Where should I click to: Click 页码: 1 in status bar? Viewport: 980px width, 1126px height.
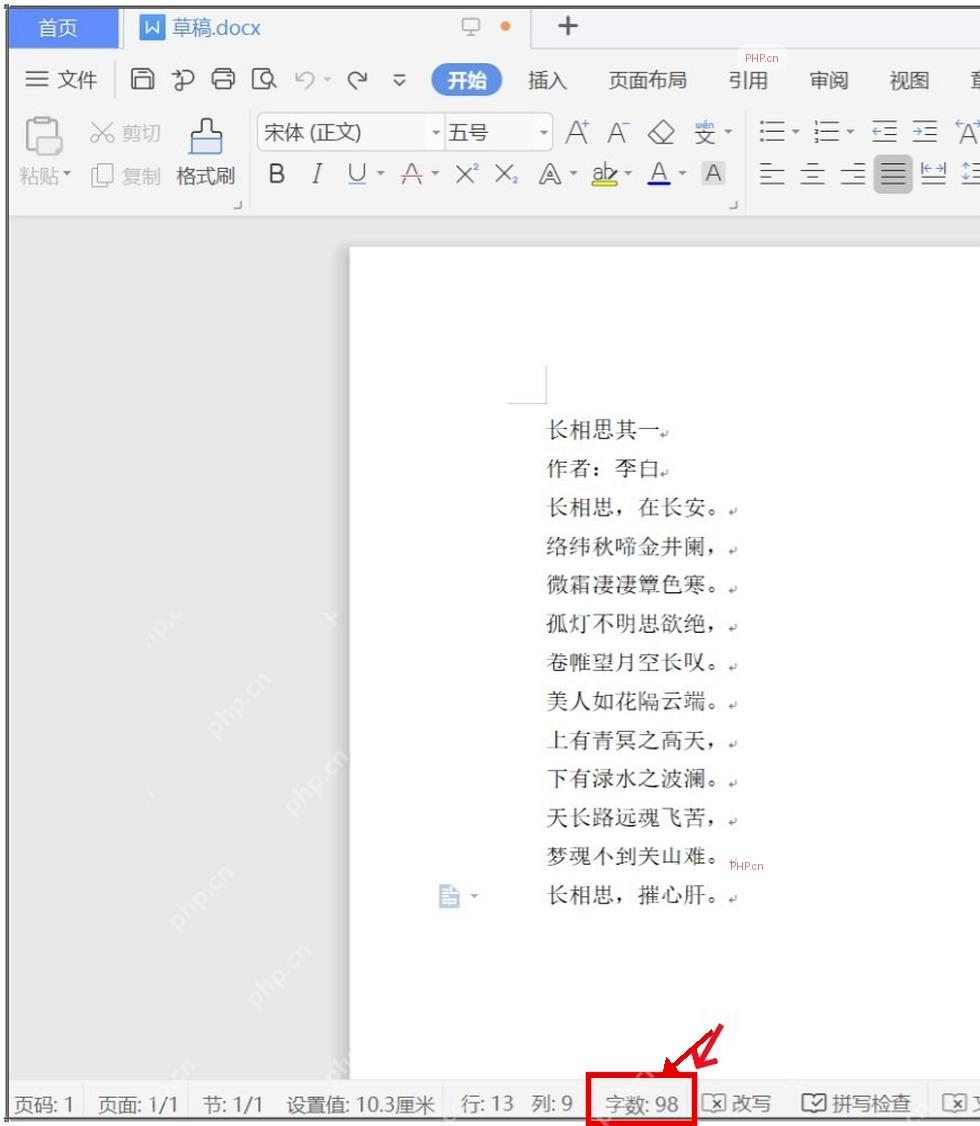click(x=44, y=1104)
